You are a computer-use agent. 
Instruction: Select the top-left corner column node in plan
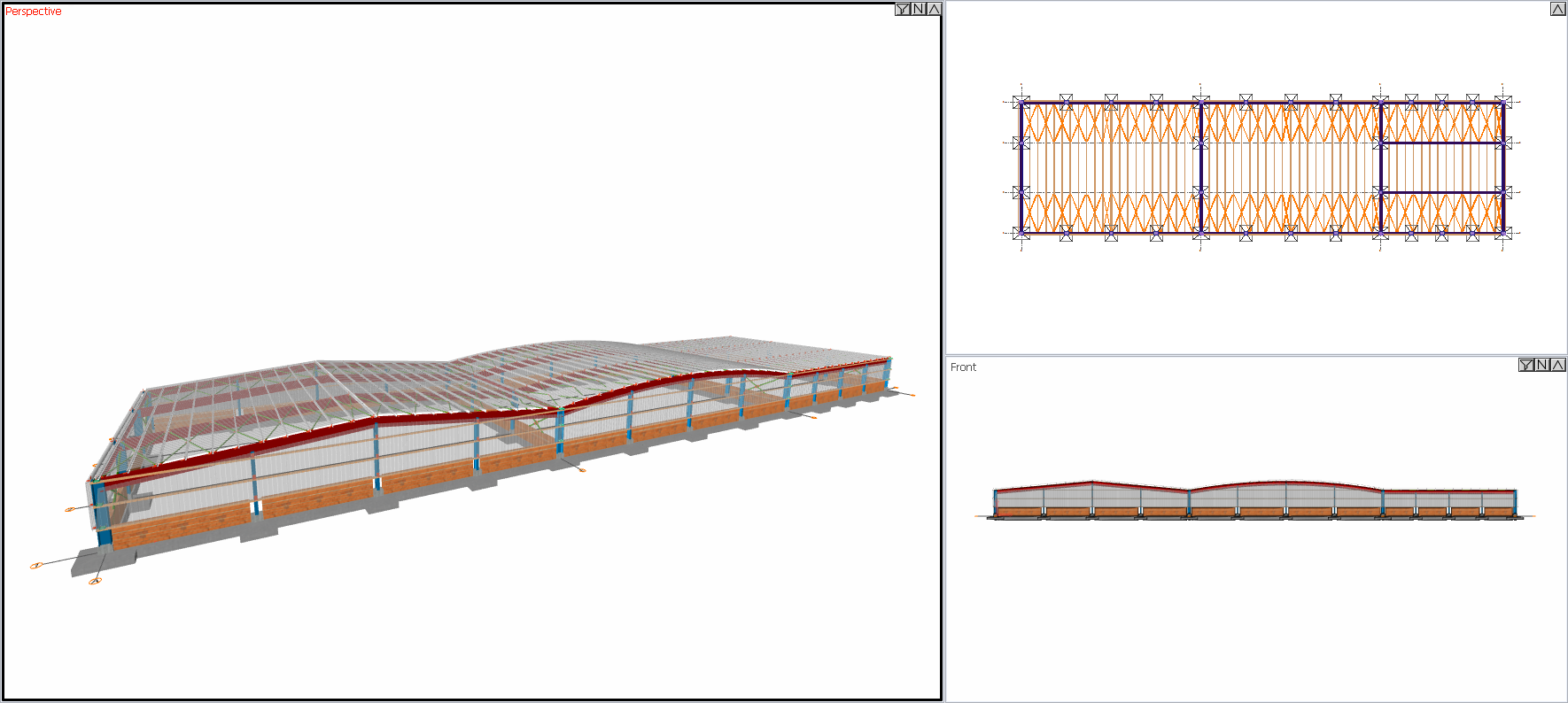pos(1021,102)
